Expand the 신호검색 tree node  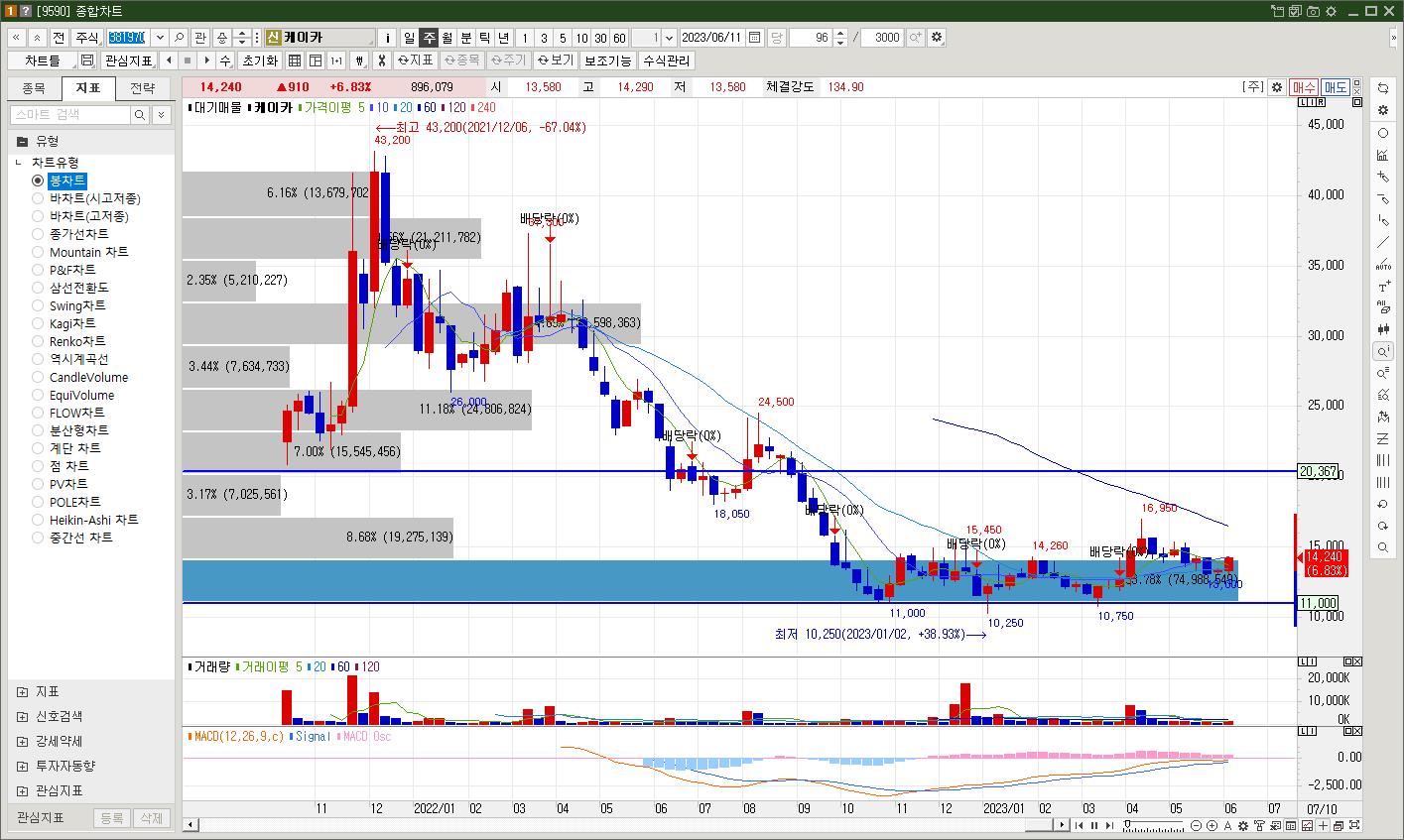(22, 716)
